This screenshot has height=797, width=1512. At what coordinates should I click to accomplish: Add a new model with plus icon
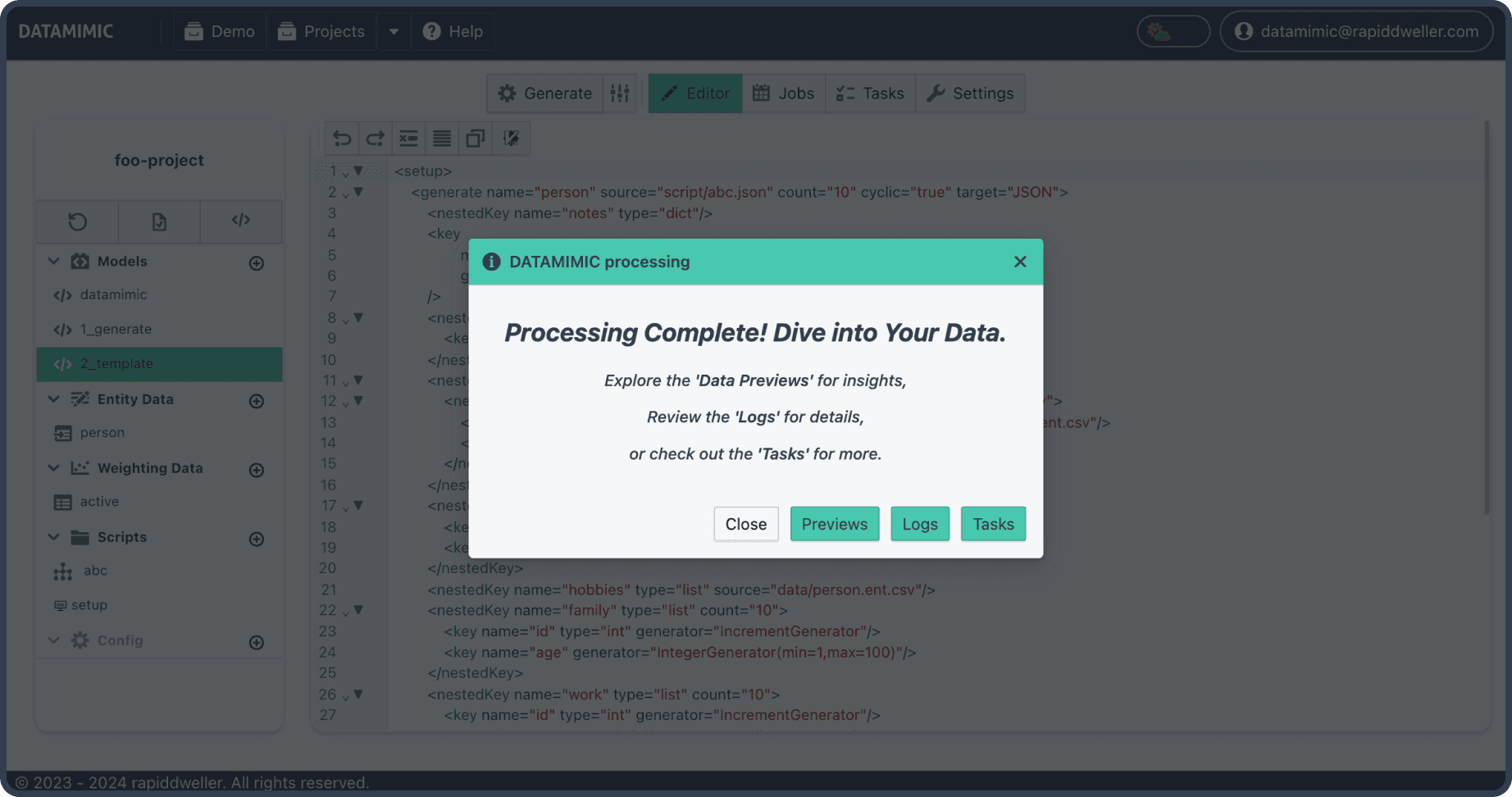(x=257, y=263)
